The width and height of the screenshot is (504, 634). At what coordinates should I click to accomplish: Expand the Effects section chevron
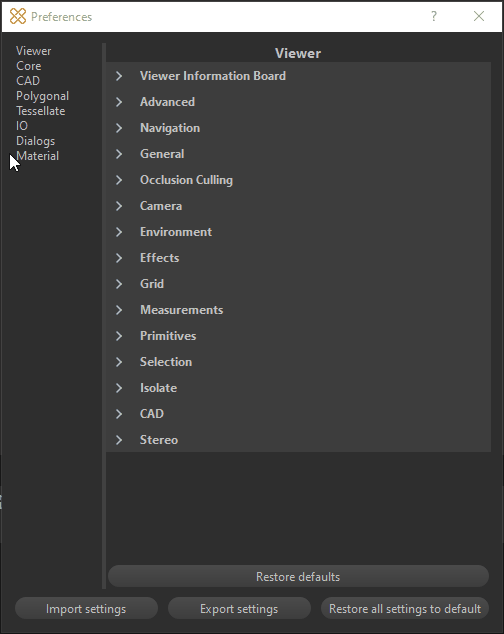(x=119, y=258)
